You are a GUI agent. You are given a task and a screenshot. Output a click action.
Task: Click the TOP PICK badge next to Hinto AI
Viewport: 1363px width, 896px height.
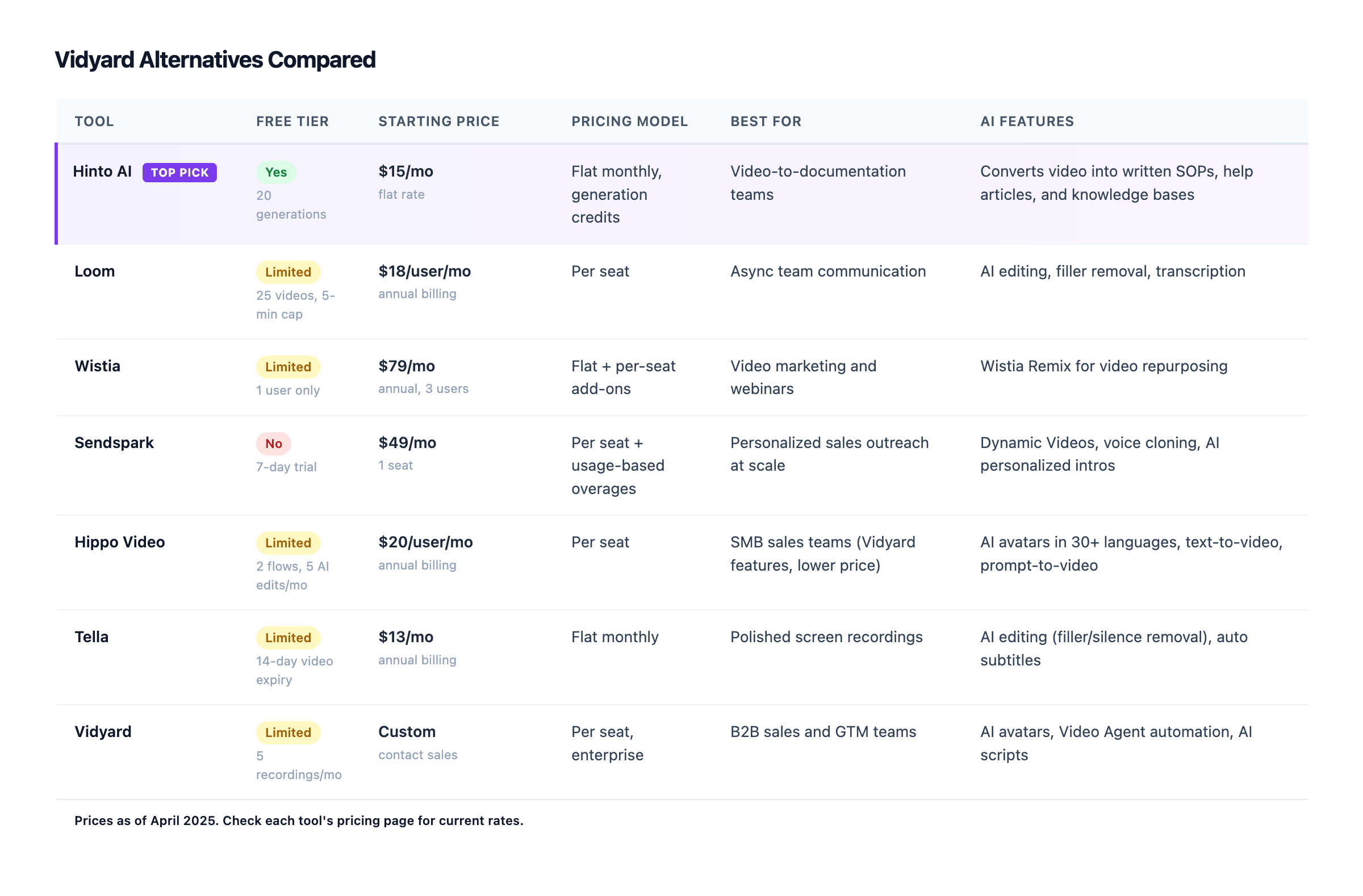tap(179, 171)
